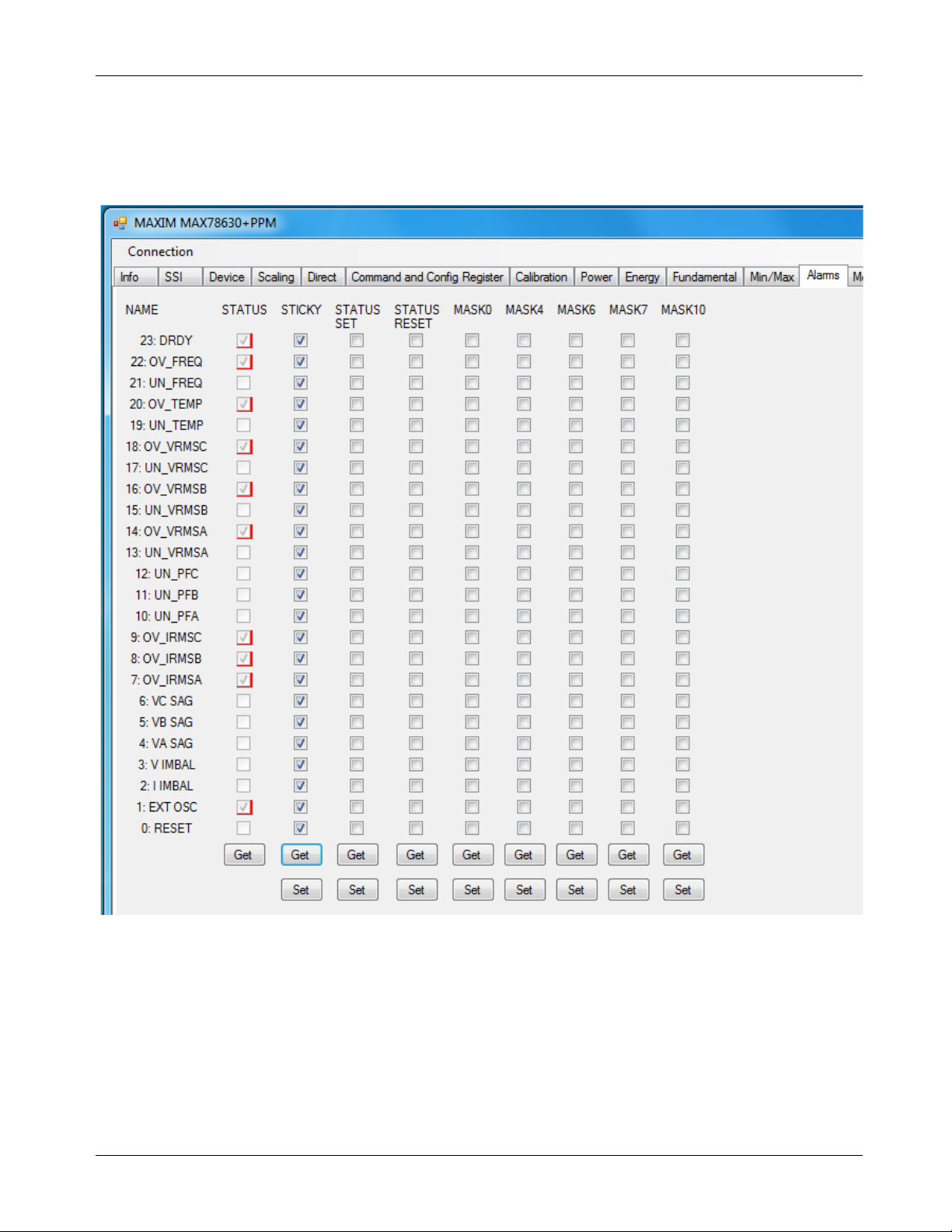
Task: Click Set button under MASK0 column
Action: 473,890
